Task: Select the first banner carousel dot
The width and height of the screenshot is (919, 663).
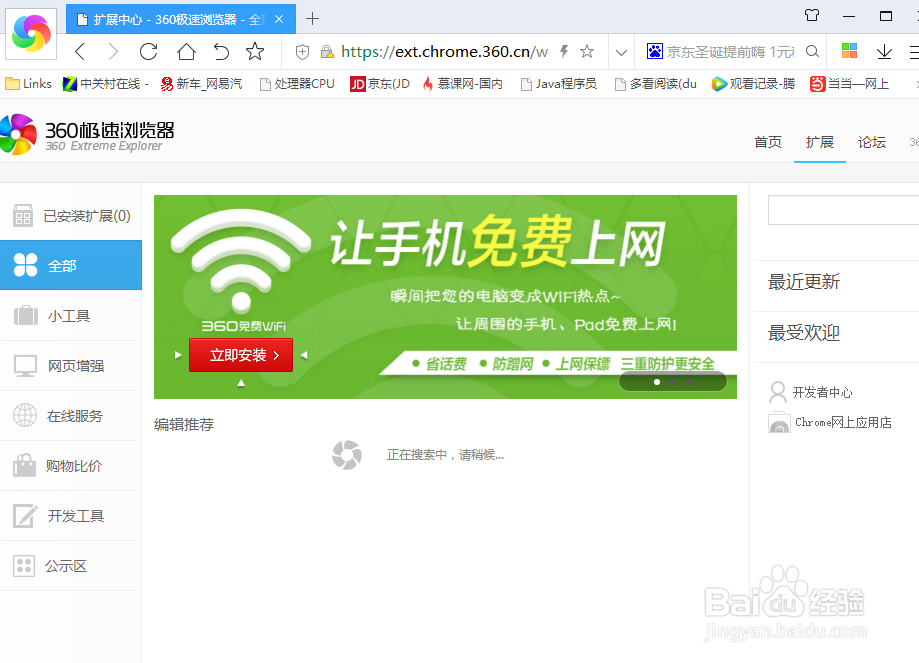Action: pos(657,382)
